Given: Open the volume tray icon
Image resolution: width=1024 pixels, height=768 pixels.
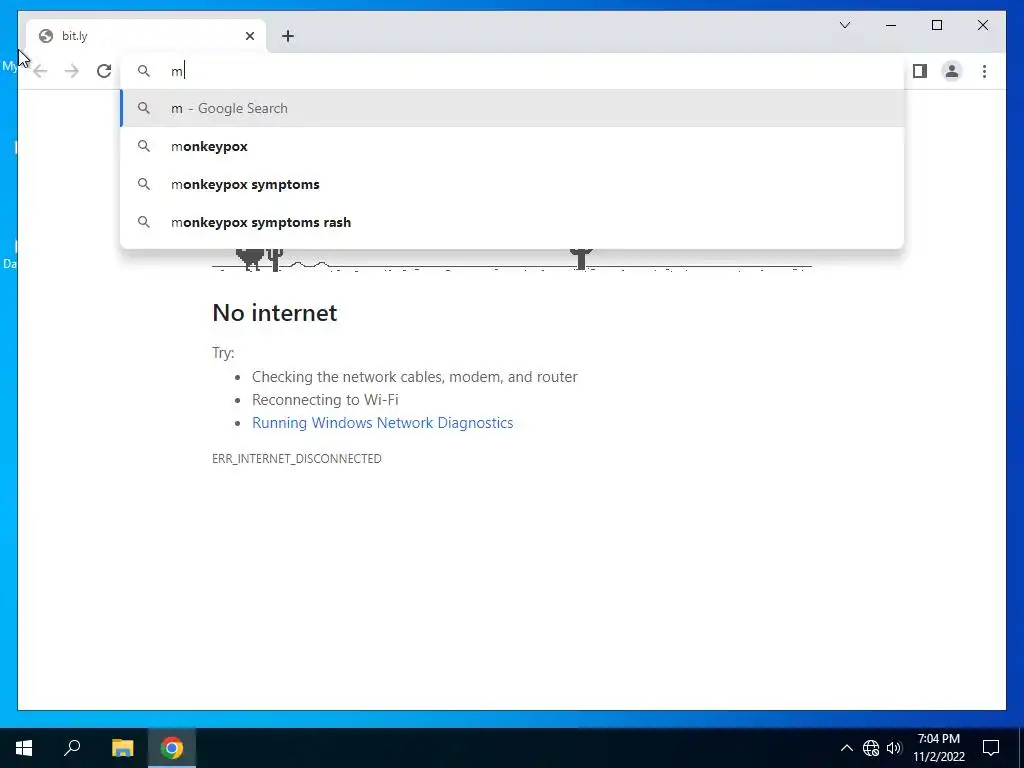Looking at the screenshot, I should 894,748.
